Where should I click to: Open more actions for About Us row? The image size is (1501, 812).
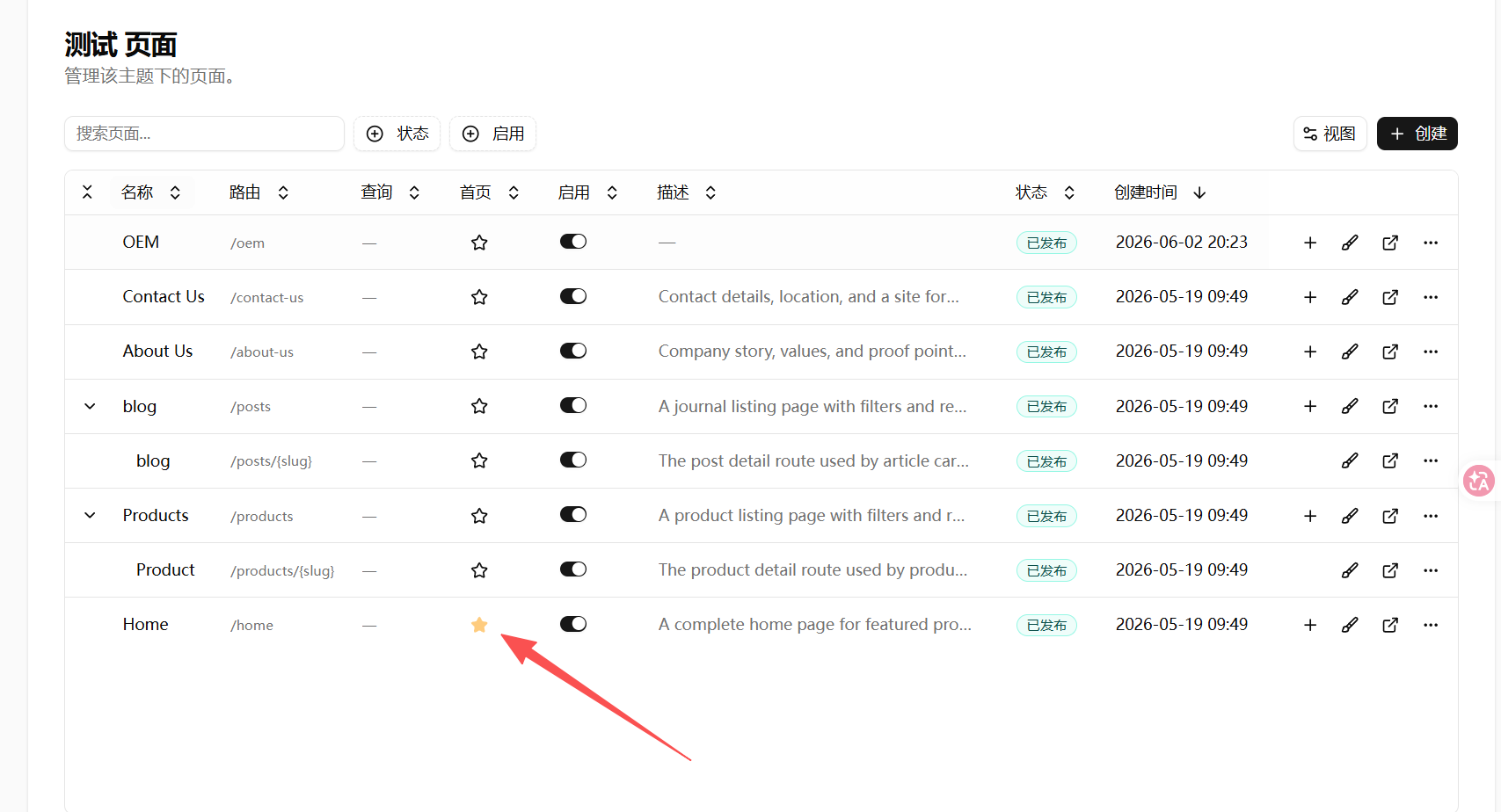coord(1431,352)
